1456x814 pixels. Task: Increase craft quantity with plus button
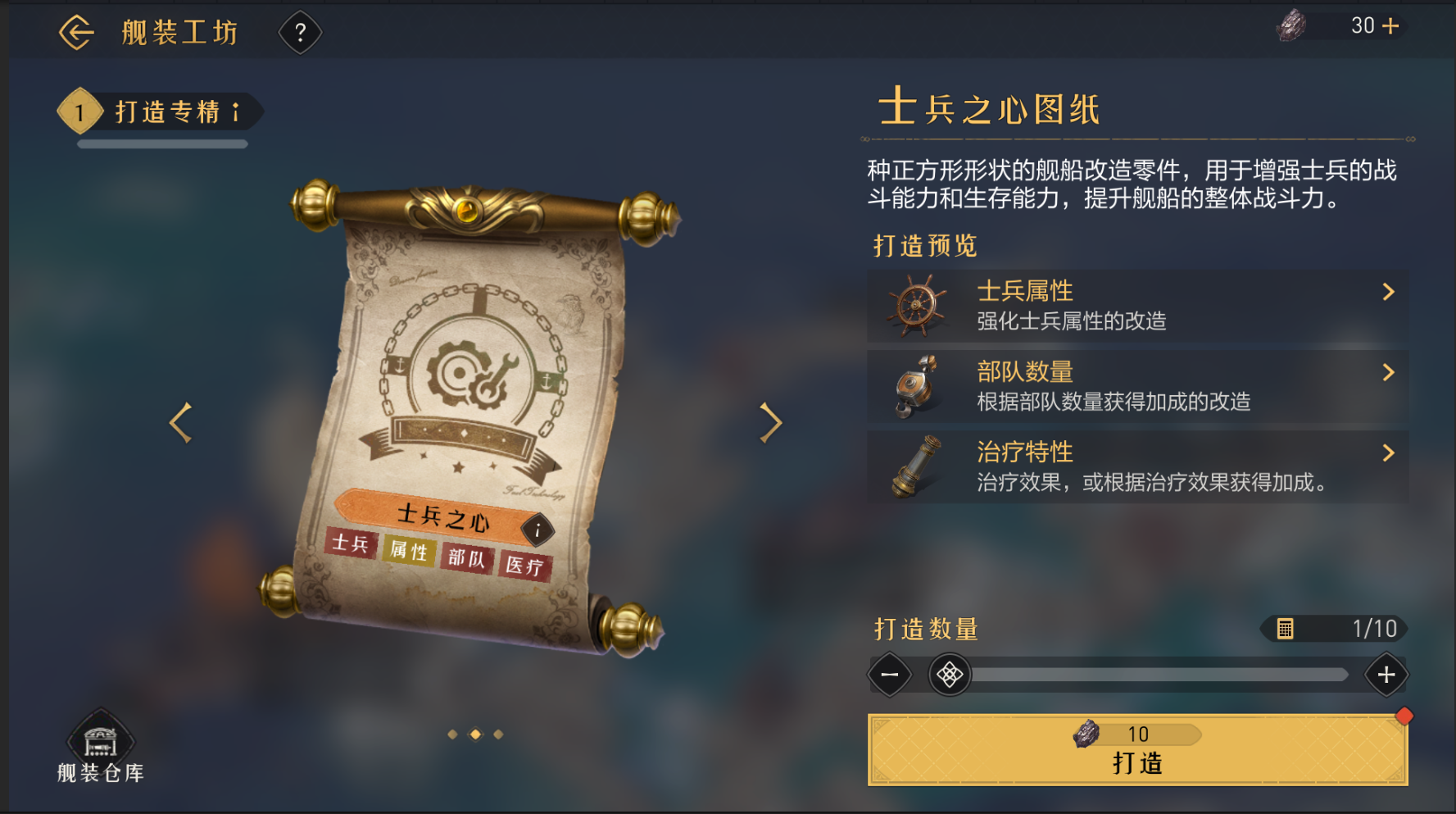(1386, 675)
